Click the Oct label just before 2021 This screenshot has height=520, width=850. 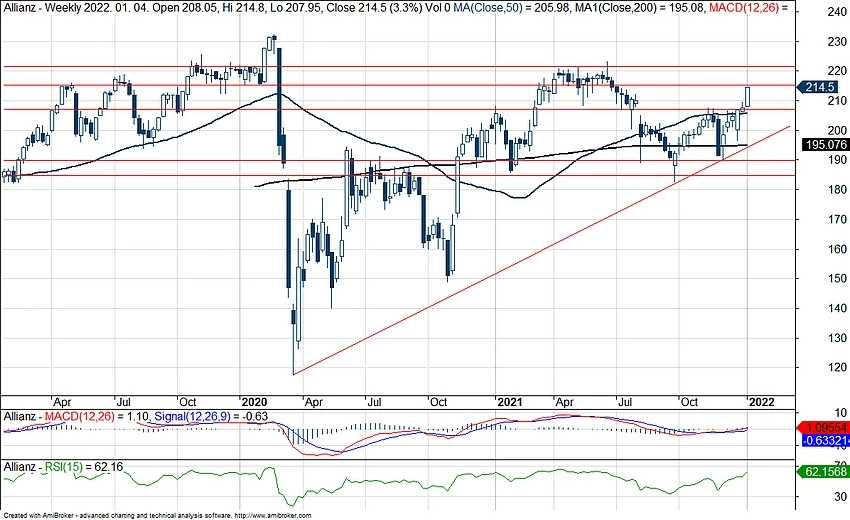(438, 402)
